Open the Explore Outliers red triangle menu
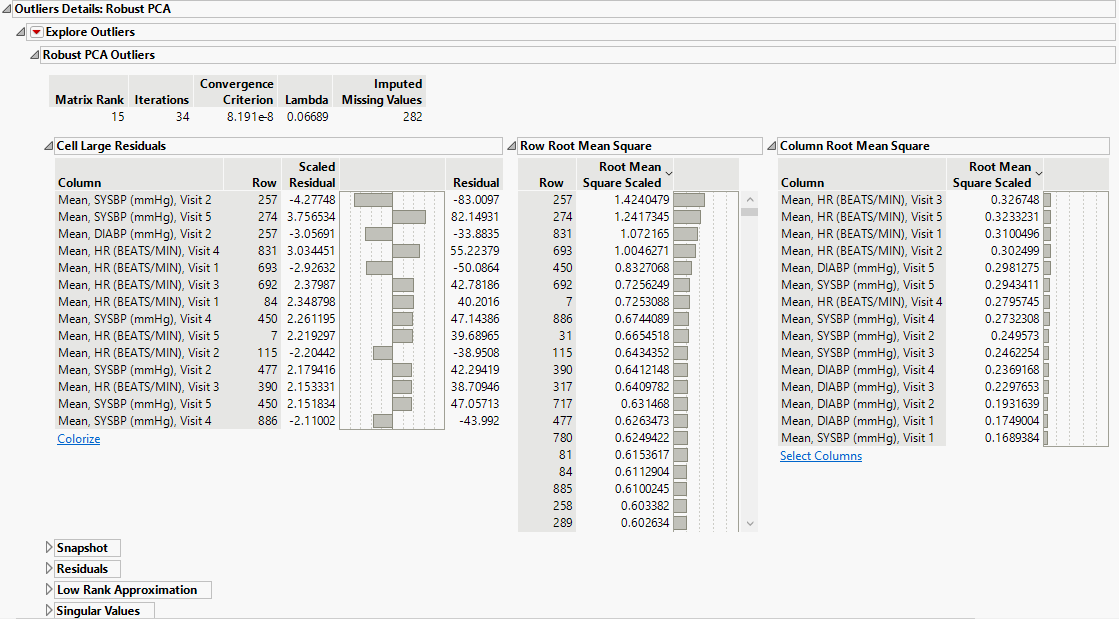The height and width of the screenshot is (619, 1119). point(37,32)
